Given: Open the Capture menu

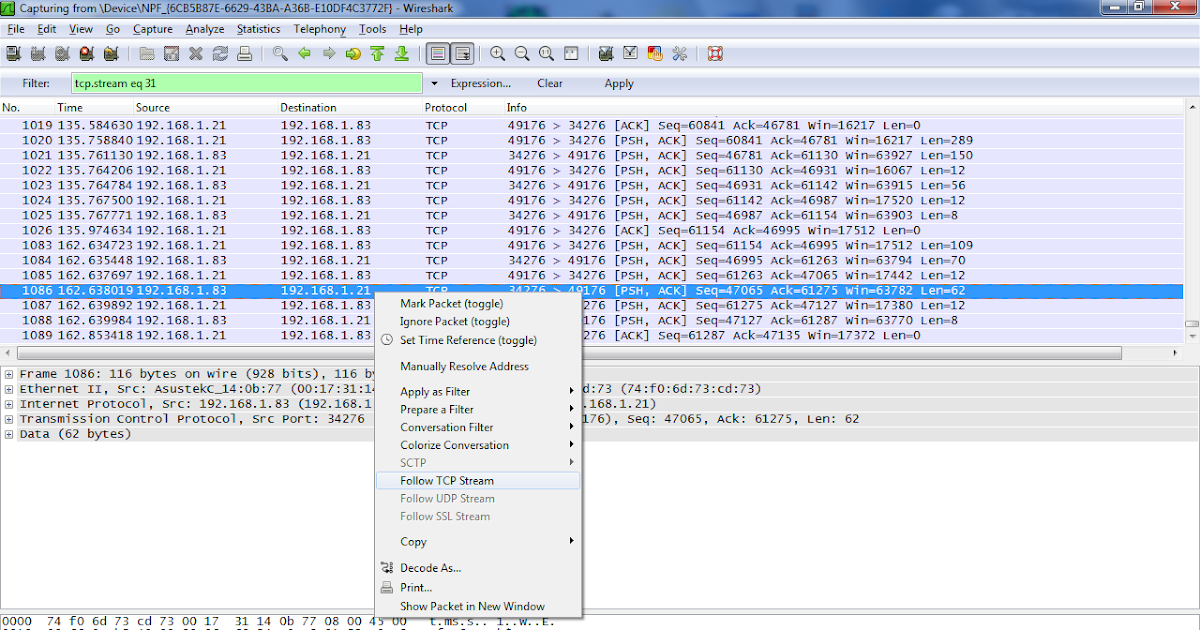Looking at the screenshot, I should [153, 29].
